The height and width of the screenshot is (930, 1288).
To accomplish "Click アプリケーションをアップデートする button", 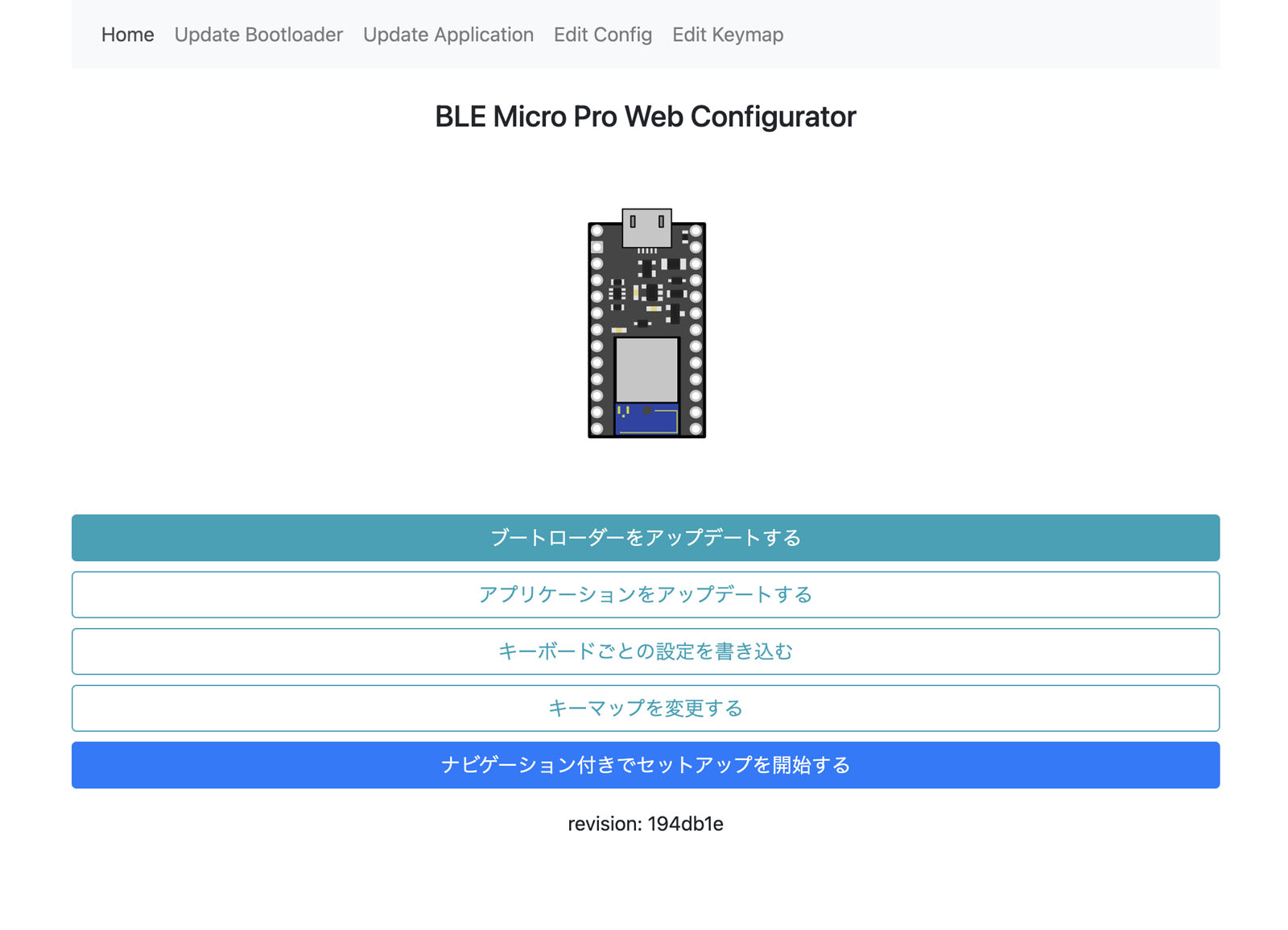I will coord(646,594).
